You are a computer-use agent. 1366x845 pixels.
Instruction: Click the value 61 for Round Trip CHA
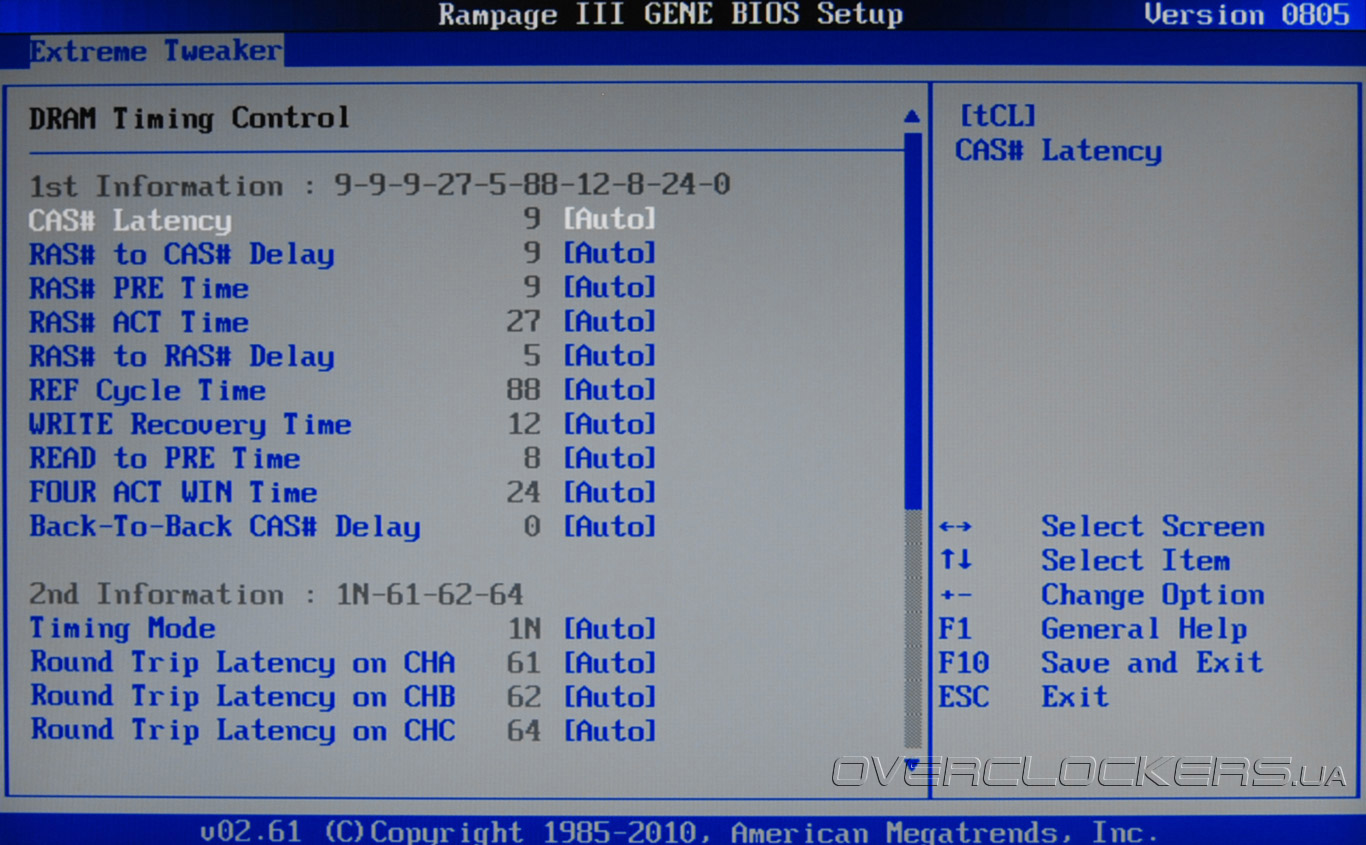point(524,662)
